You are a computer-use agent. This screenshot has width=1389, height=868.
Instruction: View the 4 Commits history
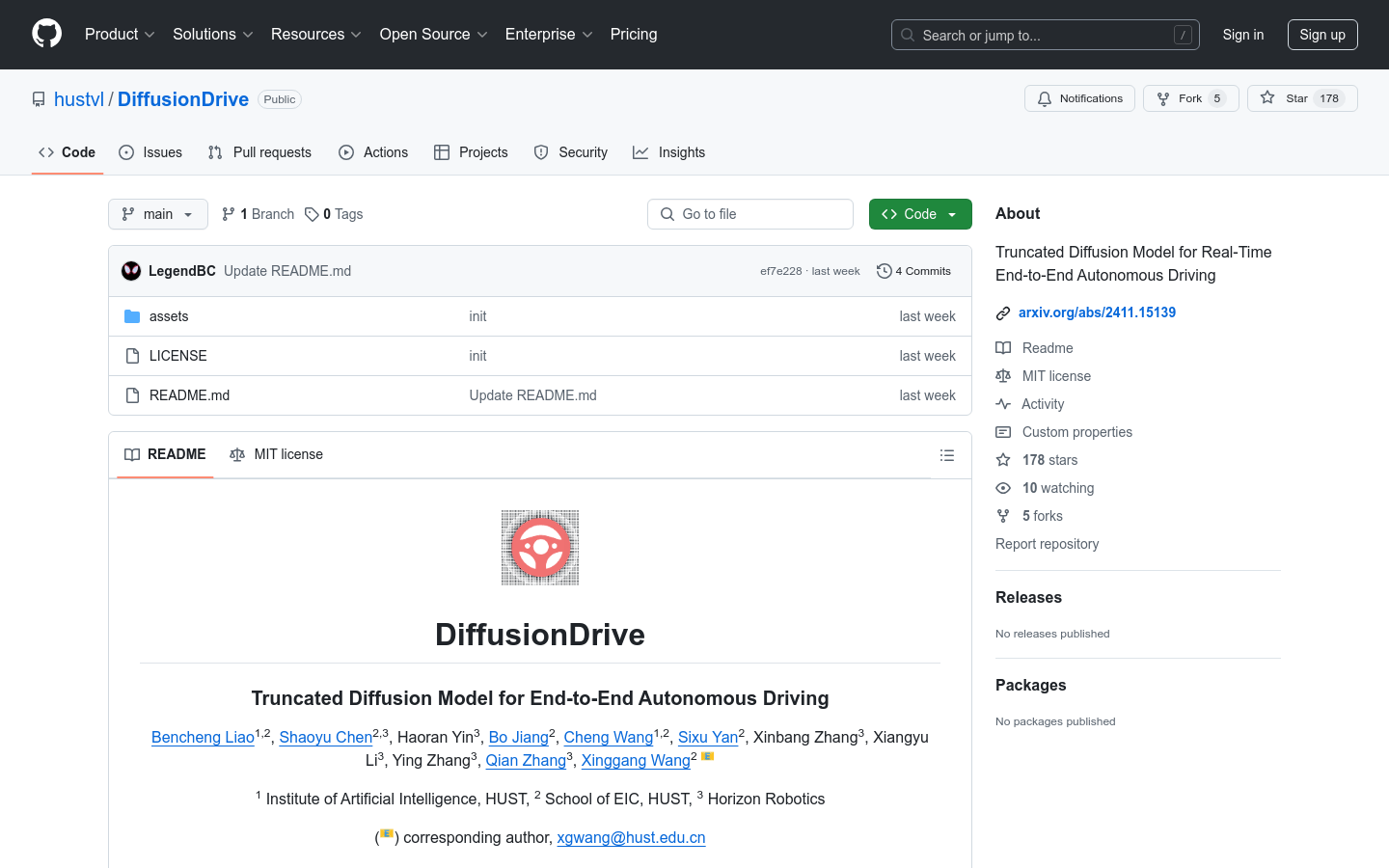[913, 271]
